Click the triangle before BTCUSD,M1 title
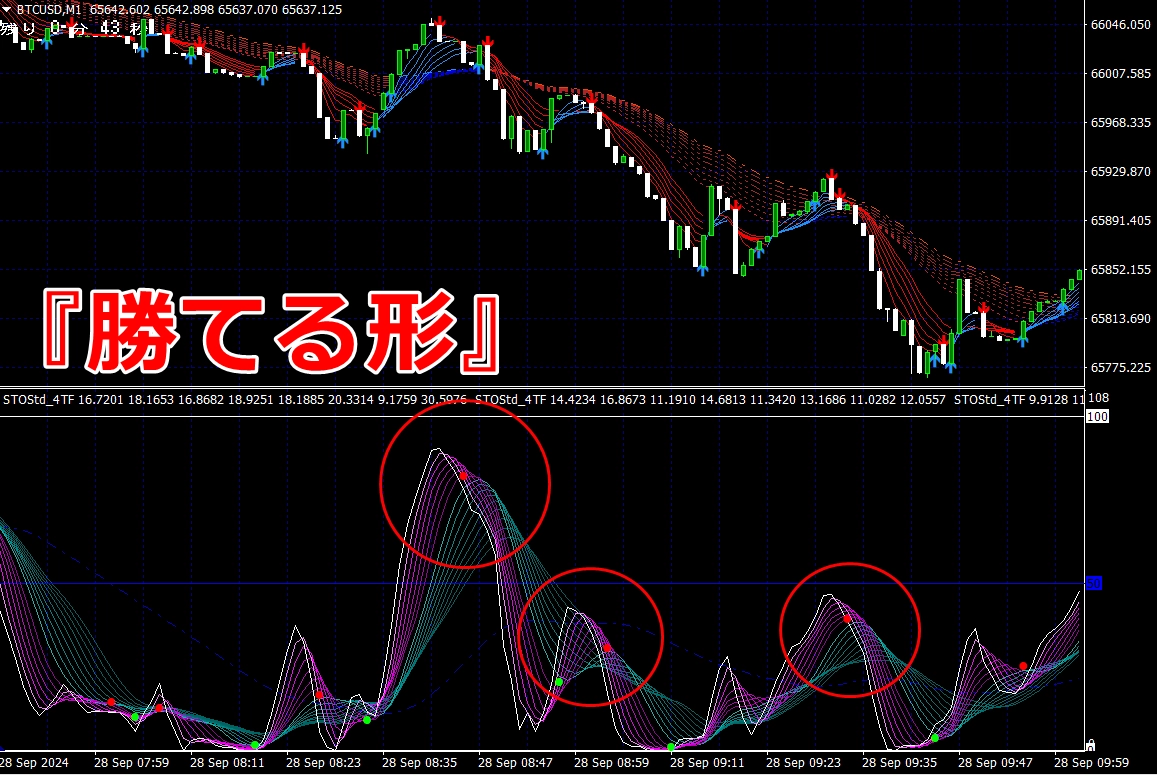The height and width of the screenshot is (776, 1157). point(7,10)
